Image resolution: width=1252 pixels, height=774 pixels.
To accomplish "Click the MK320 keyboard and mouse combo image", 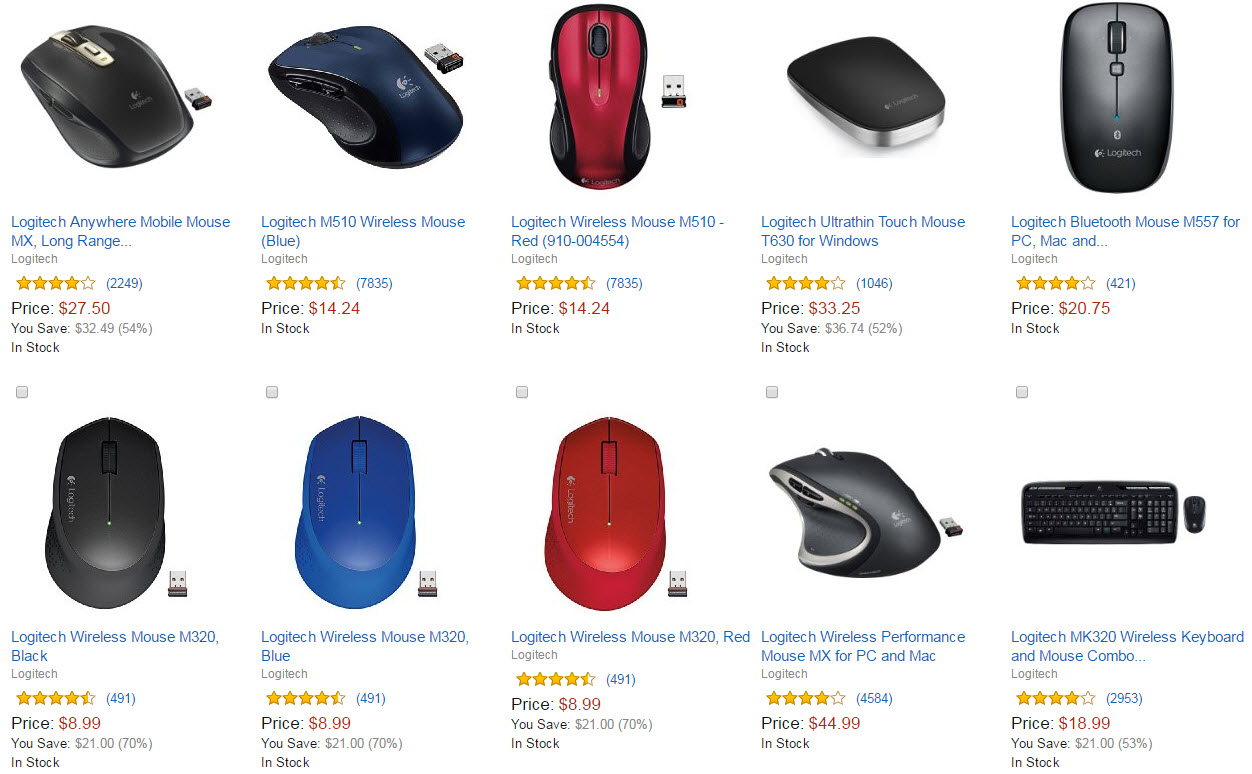I will (1115, 512).
